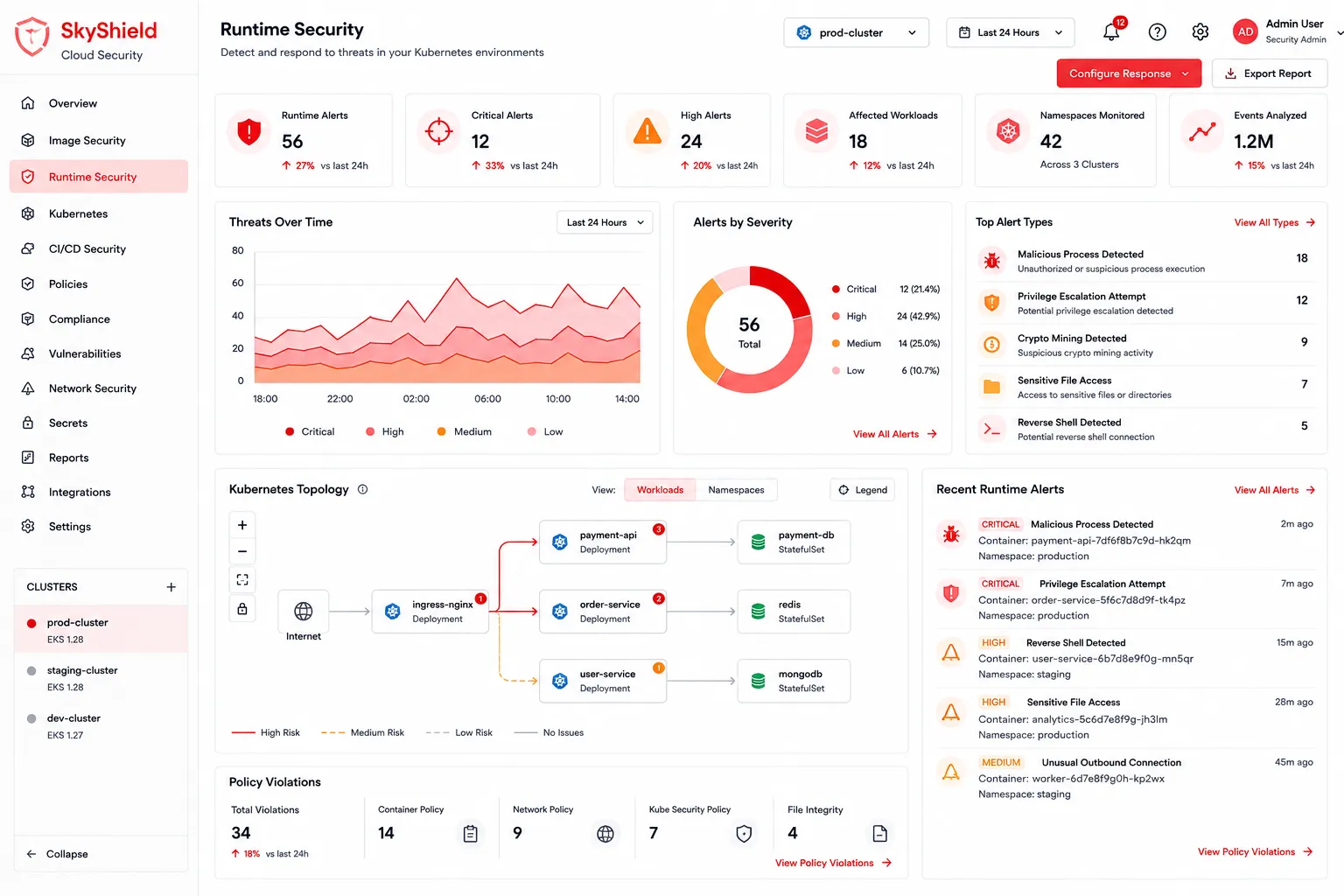1344x896 pixels.
Task: Click Medium orange swatch in severity legend
Action: [x=836, y=343]
